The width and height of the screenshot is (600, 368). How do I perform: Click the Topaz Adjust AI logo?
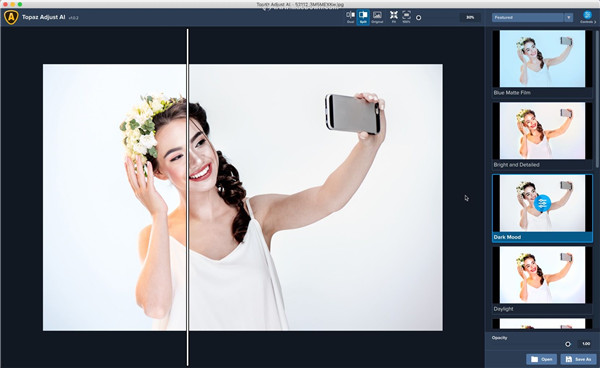[x=11, y=17]
